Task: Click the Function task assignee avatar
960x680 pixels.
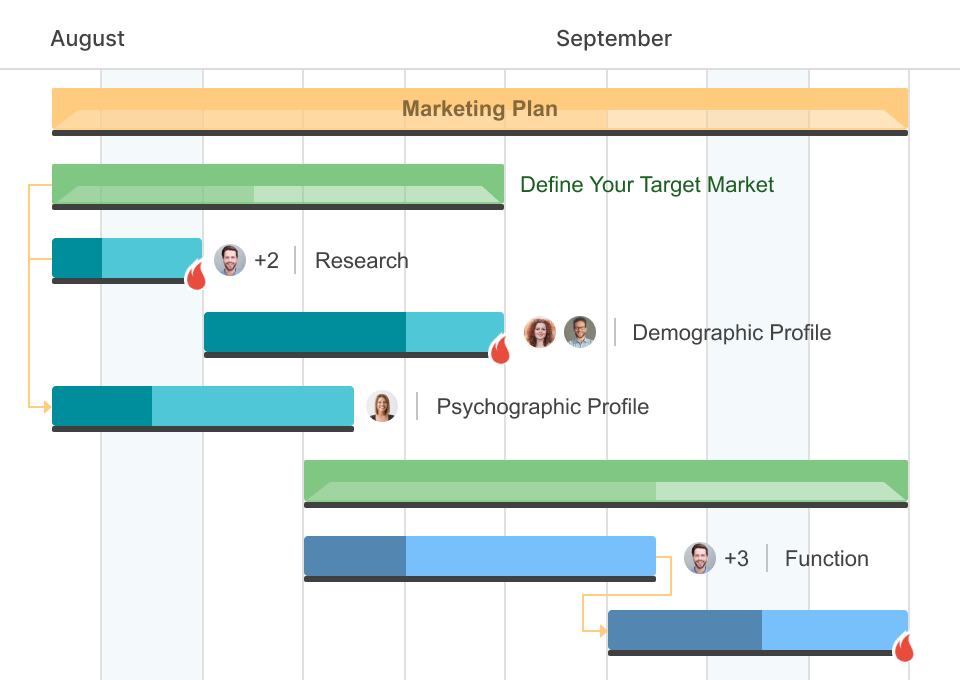Action: point(700,559)
